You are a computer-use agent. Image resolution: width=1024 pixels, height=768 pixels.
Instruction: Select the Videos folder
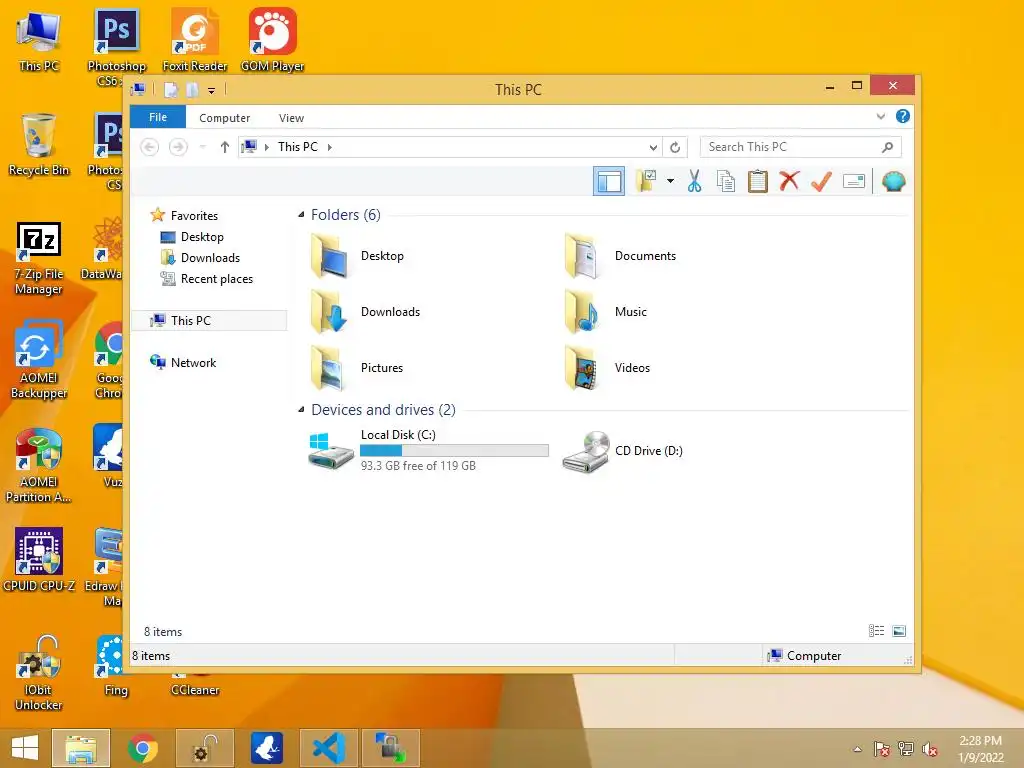(x=607, y=368)
